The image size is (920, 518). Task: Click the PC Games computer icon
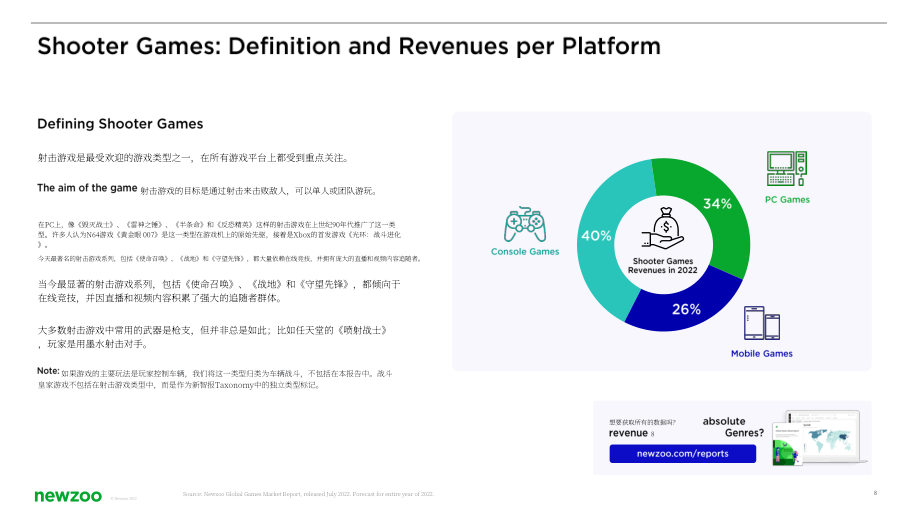point(787,168)
